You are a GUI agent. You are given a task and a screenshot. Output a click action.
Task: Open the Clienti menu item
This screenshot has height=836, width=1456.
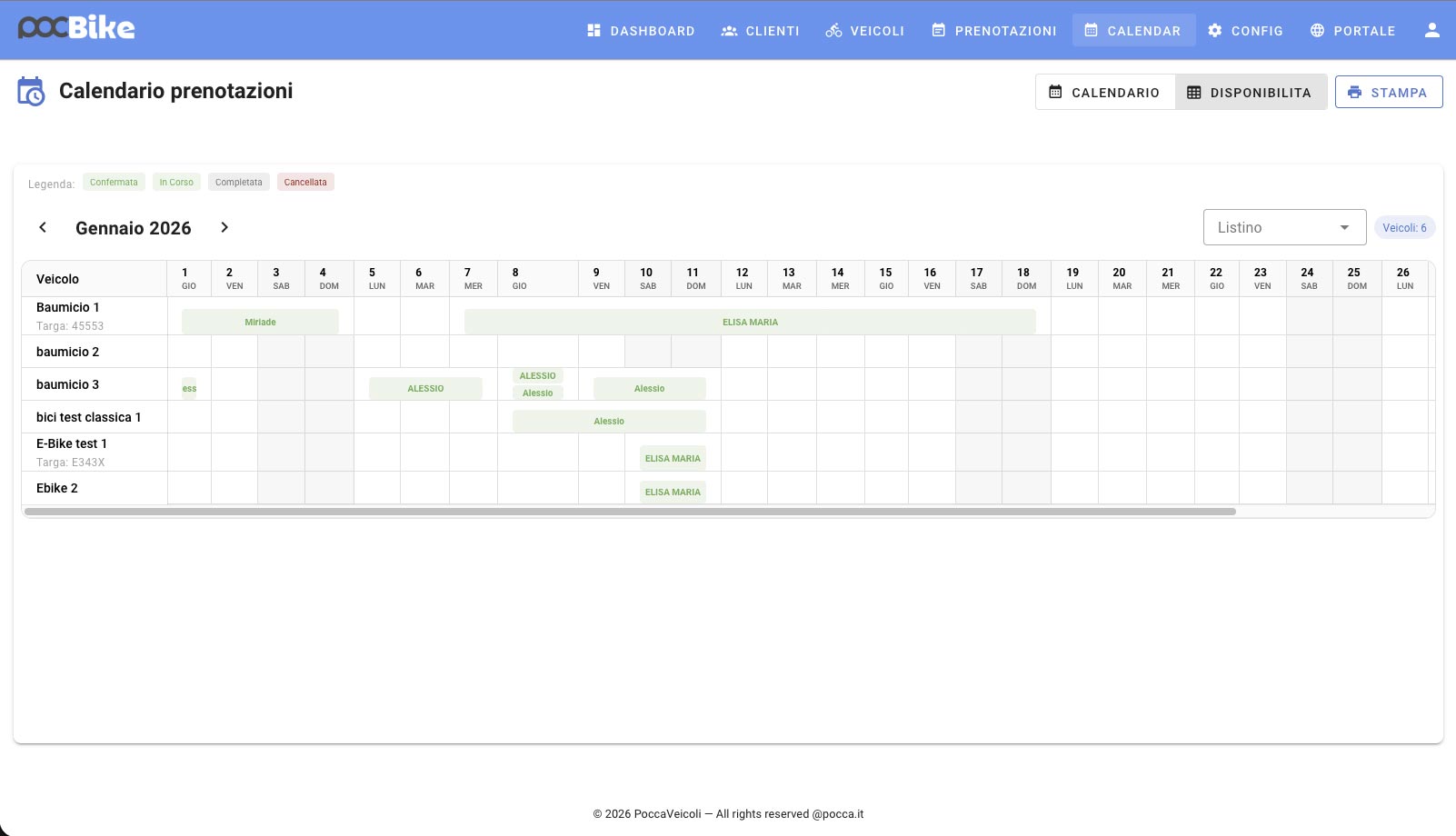(761, 30)
